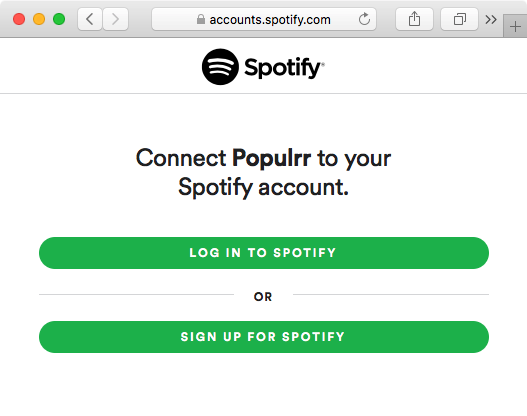Image resolution: width=527 pixels, height=416 pixels.
Task: Click the 'Spotify account.' heading line
Action: click(x=263, y=188)
